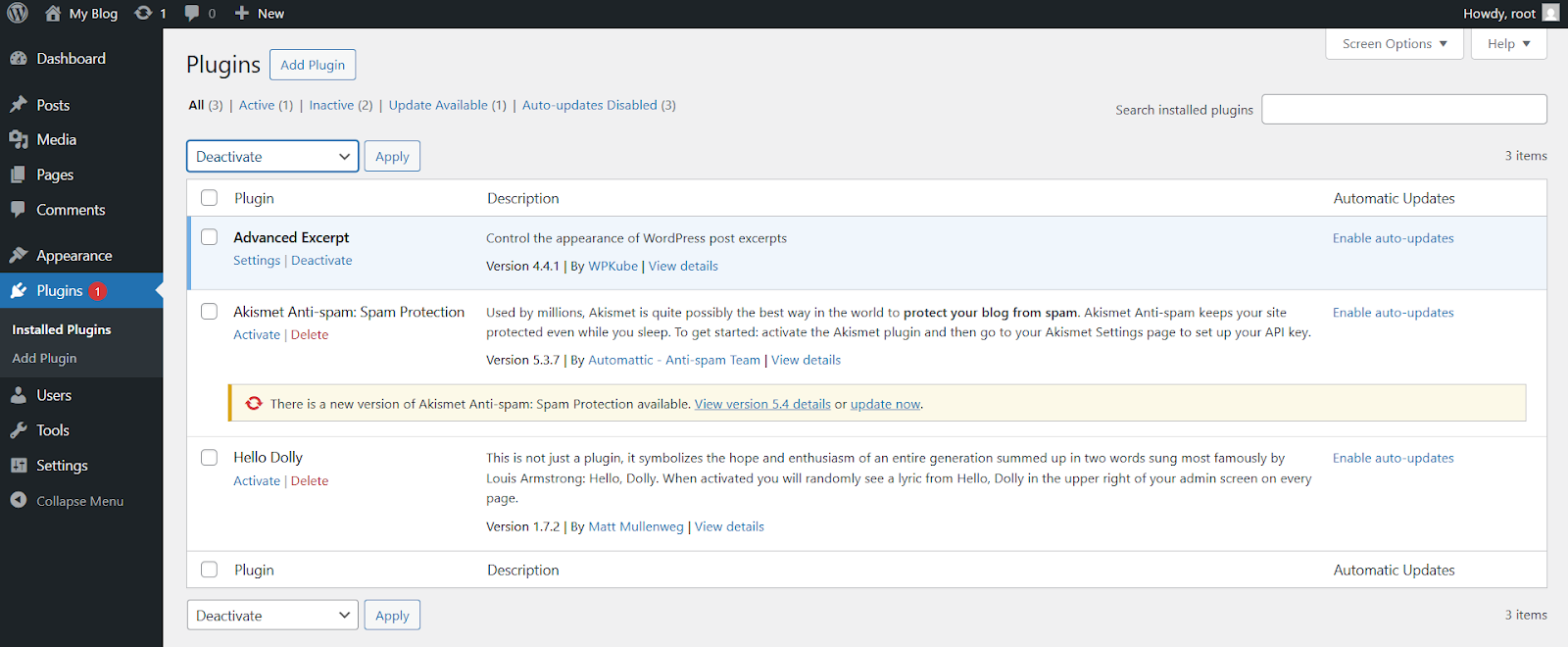This screenshot has height=647, width=1568.
Task: Click the Howdy, root account text
Action: (x=1499, y=14)
